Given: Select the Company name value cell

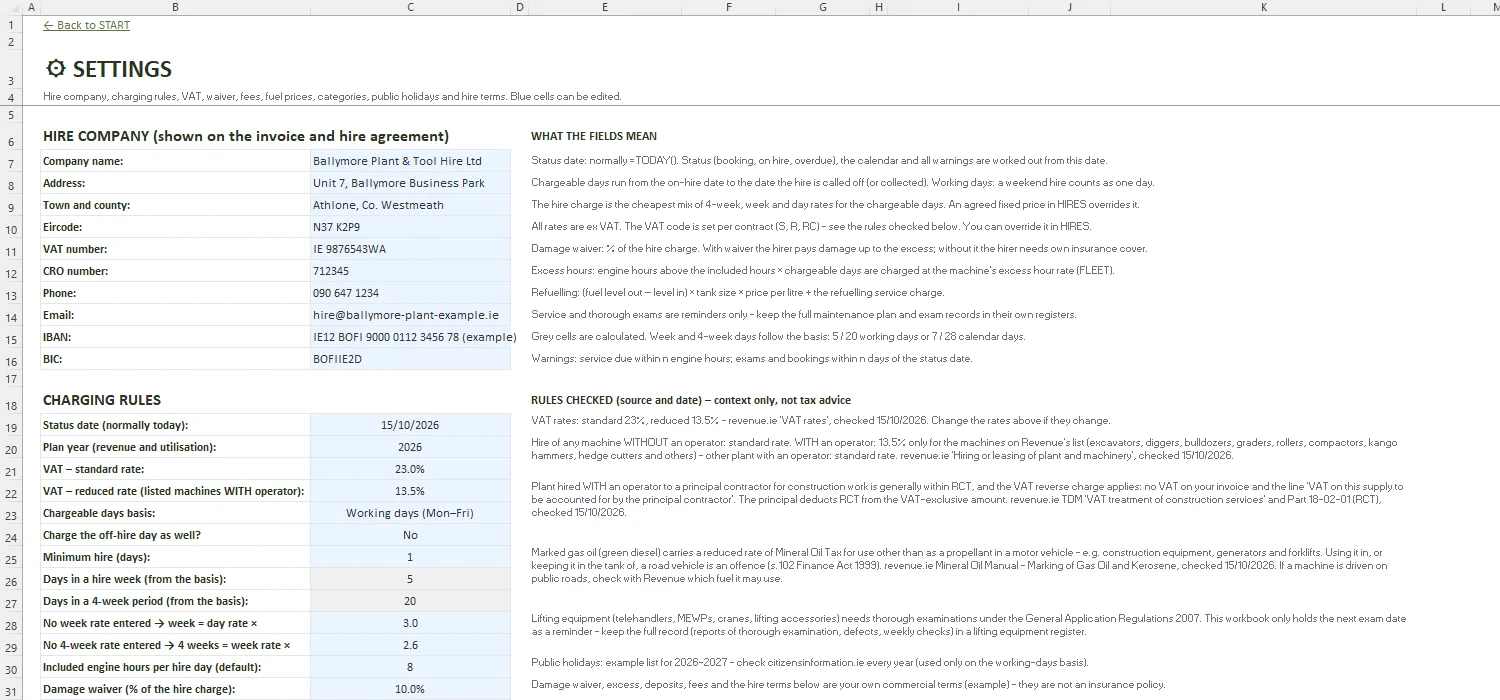Looking at the screenshot, I should click(x=410, y=161).
